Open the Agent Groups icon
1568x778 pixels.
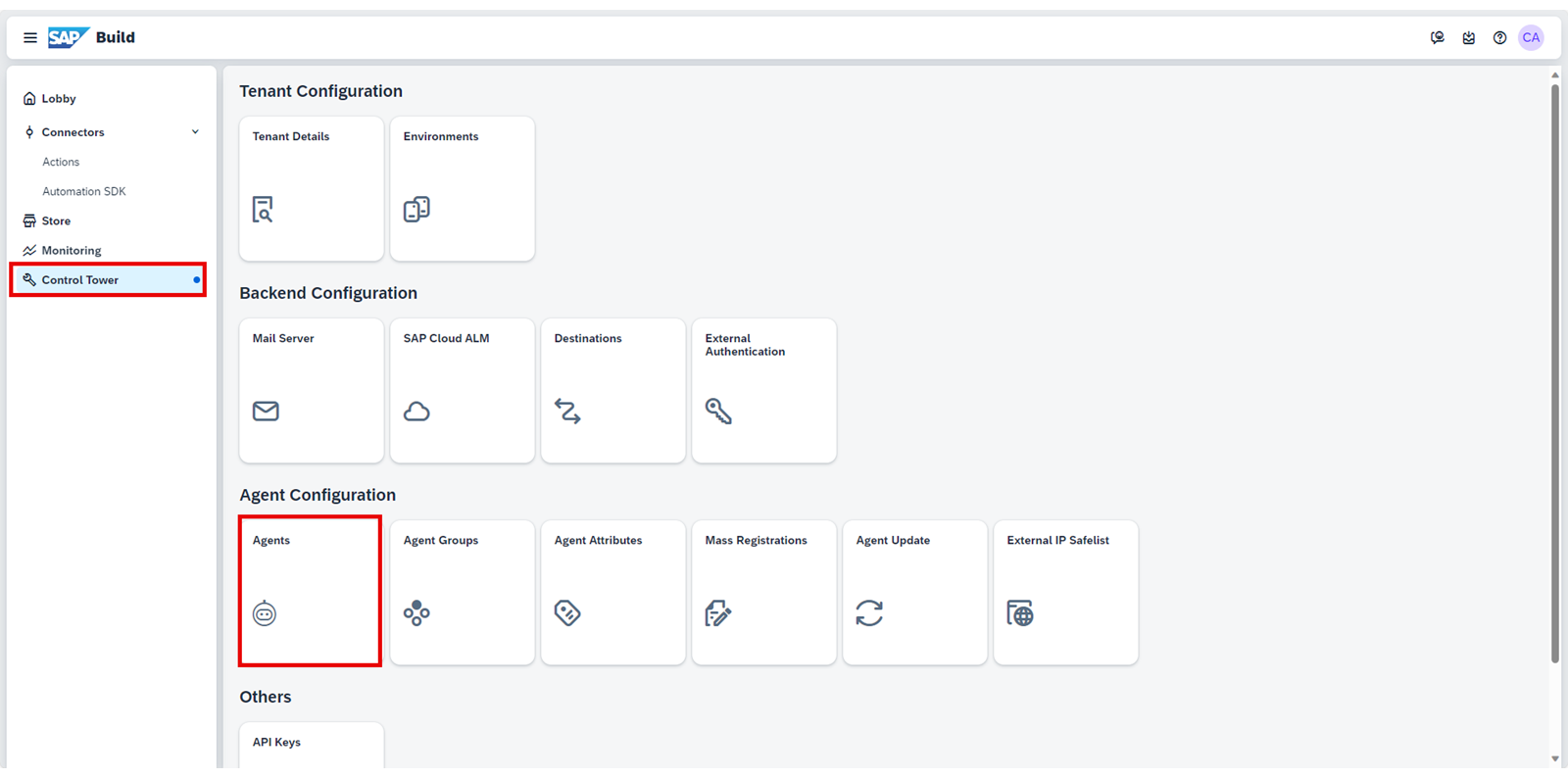416,613
